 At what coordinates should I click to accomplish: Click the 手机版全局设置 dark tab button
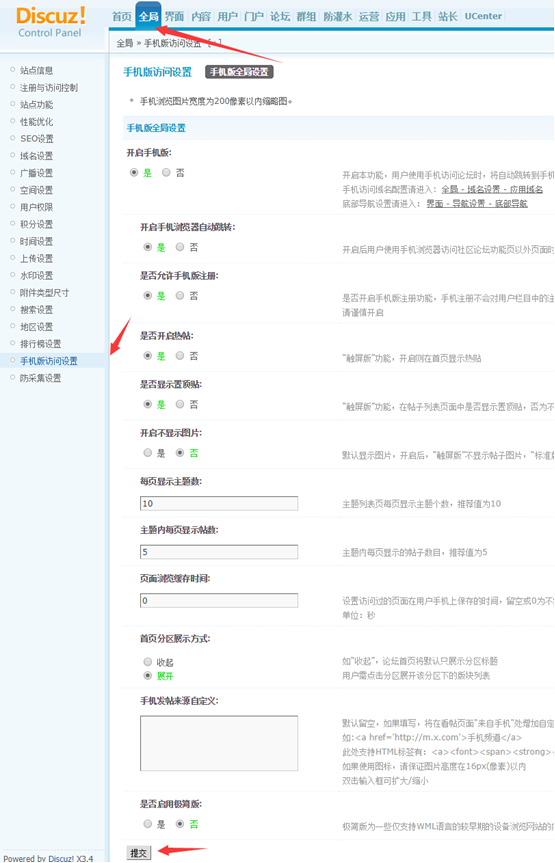coord(239,72)
